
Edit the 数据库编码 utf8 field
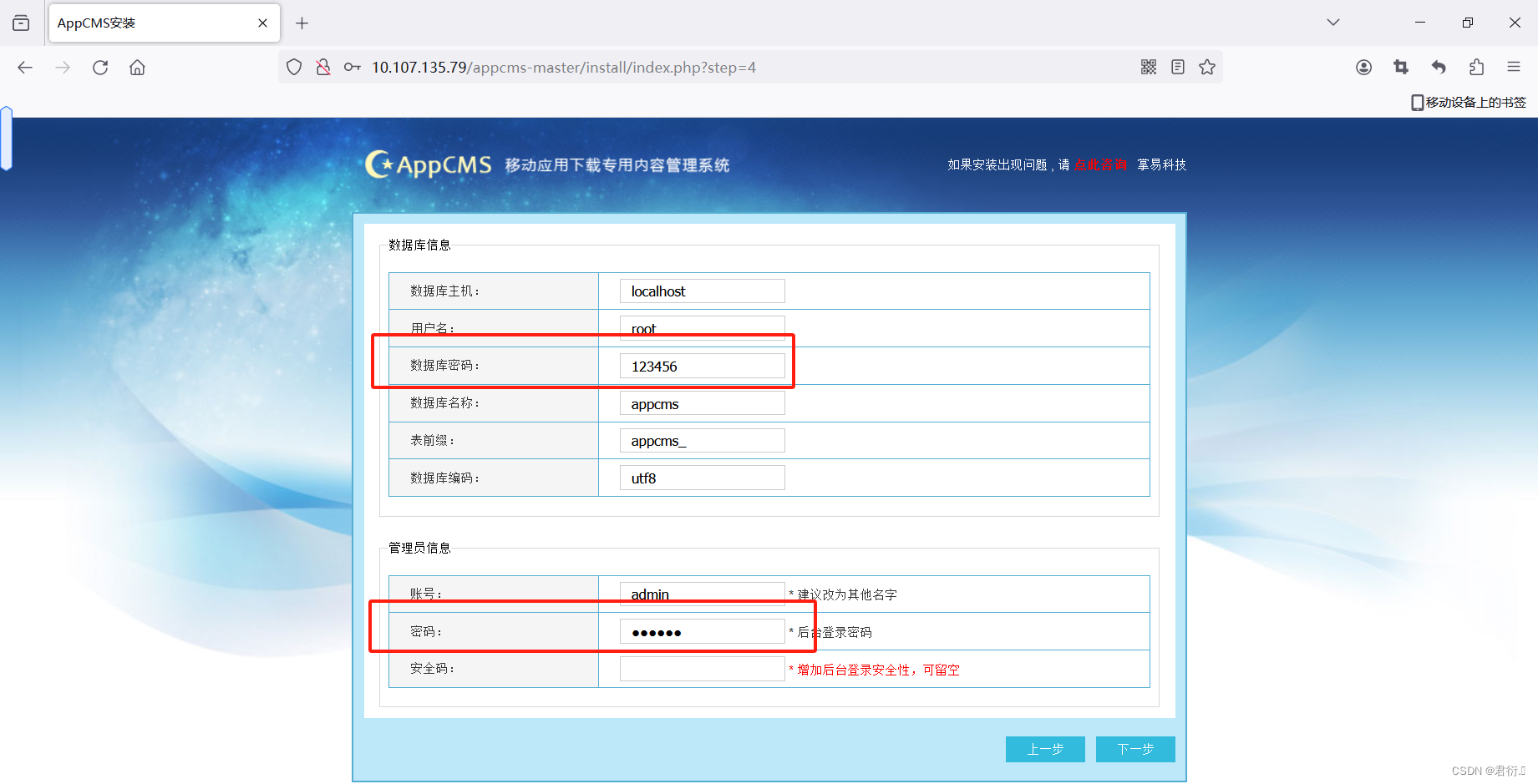702,478
